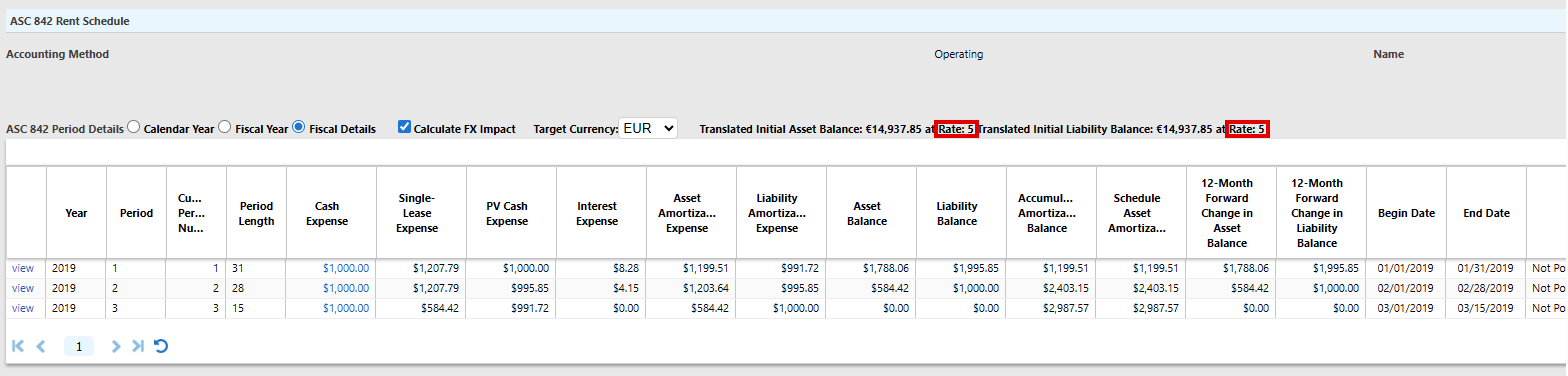Open view link for period 2
The height and width of the screenshot is (376, 1568).
coord(22,288)
